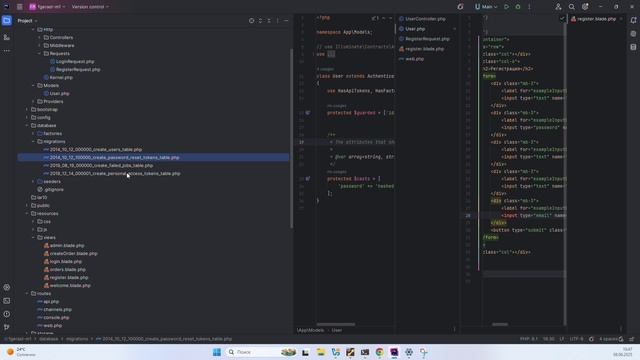Open the Git tool window icon
640x360 pixels.
(x=7, y=327)
